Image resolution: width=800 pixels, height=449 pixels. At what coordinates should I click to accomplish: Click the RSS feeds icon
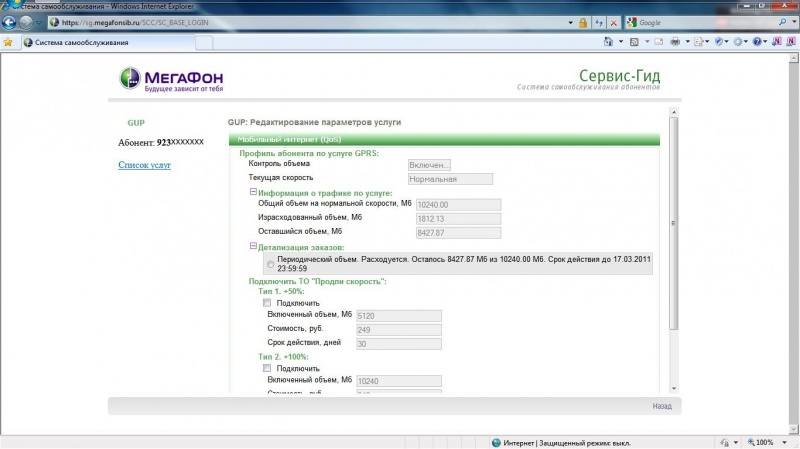[x=634, y=42]
